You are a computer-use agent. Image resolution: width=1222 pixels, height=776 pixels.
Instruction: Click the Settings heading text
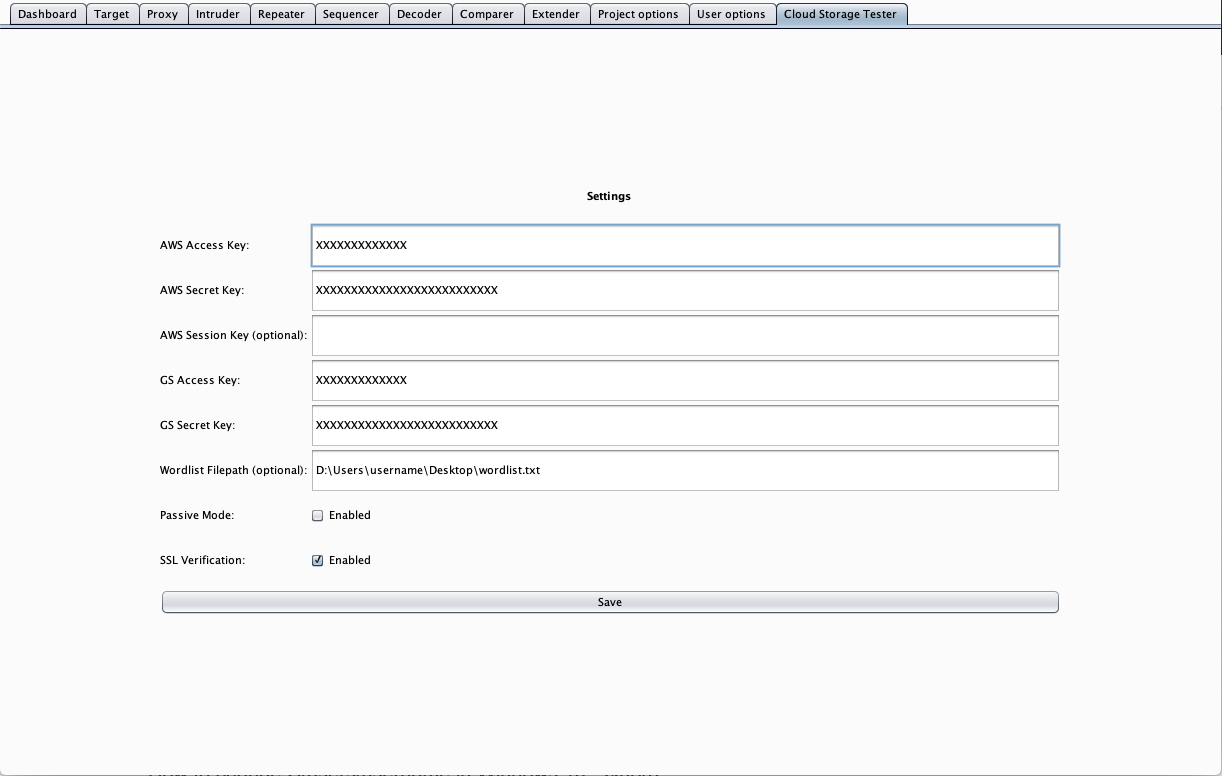point(608,196)
